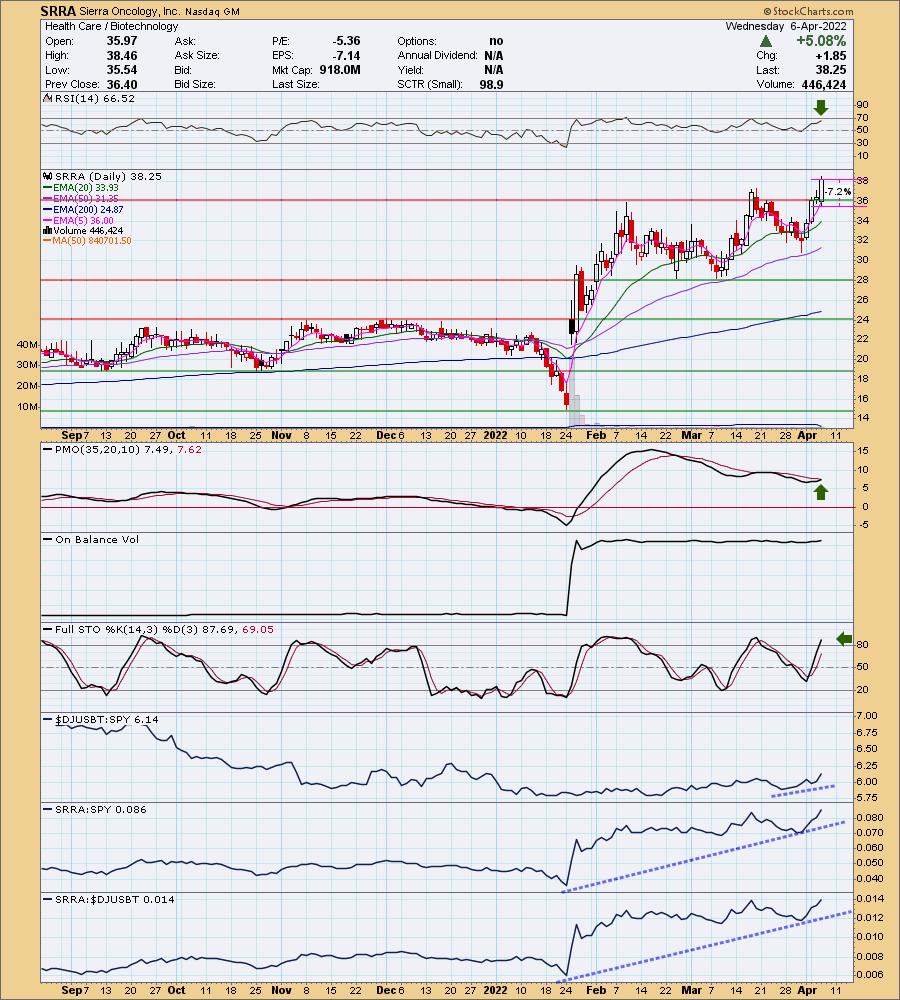
Task: Click the Prev Close value 36.40
Action: tap(122, 85)
